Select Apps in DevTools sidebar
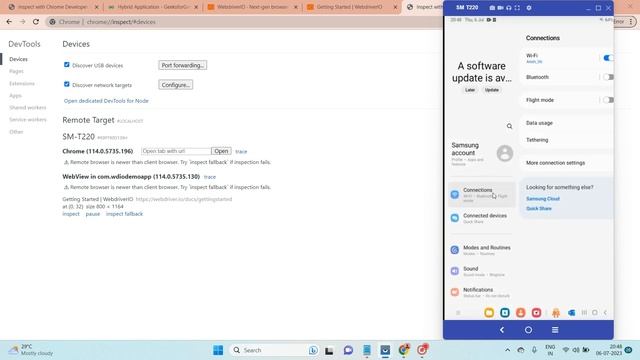 (15, 96)
